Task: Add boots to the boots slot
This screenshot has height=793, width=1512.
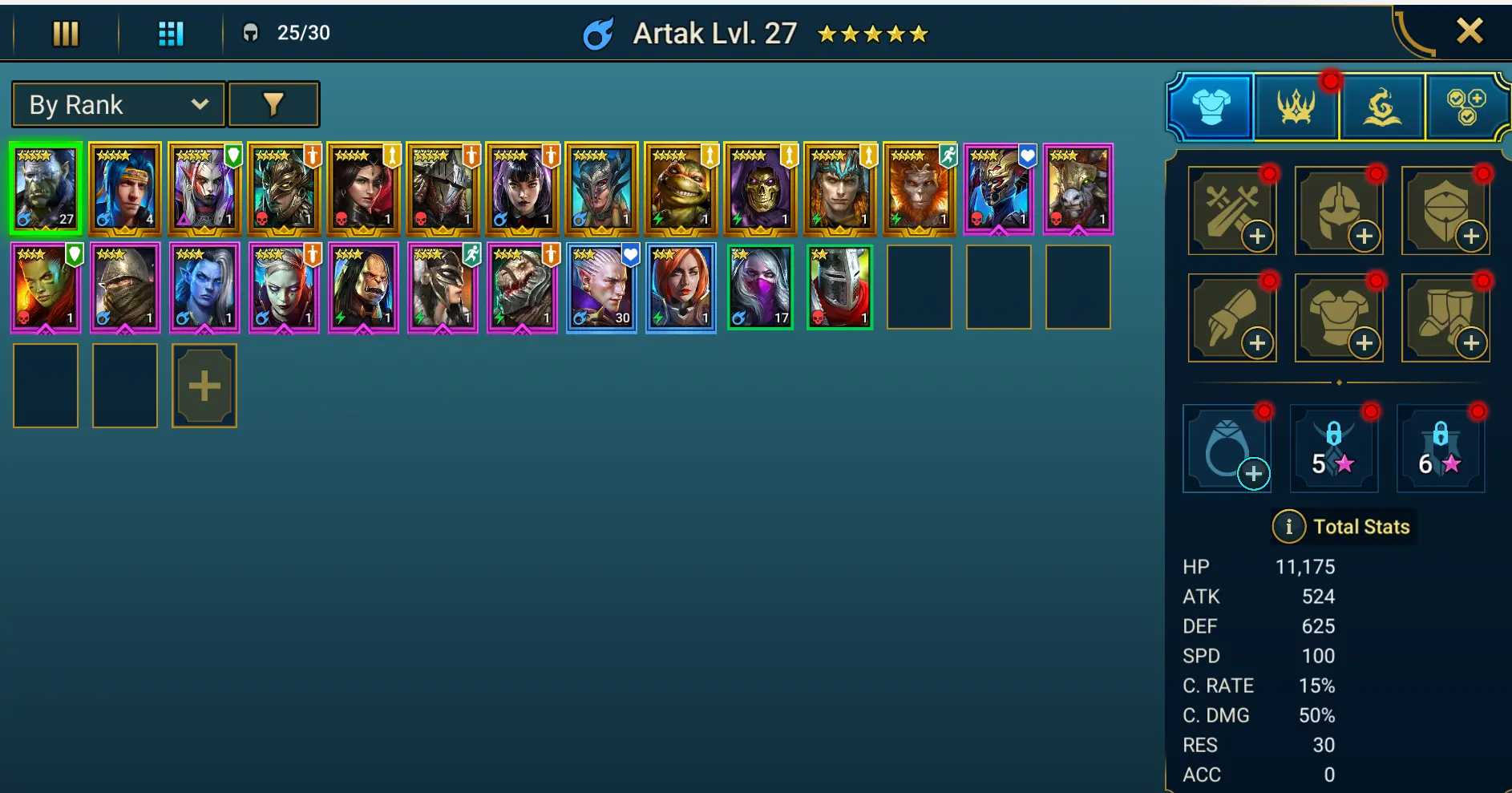Action: [x=1445, y=318]
